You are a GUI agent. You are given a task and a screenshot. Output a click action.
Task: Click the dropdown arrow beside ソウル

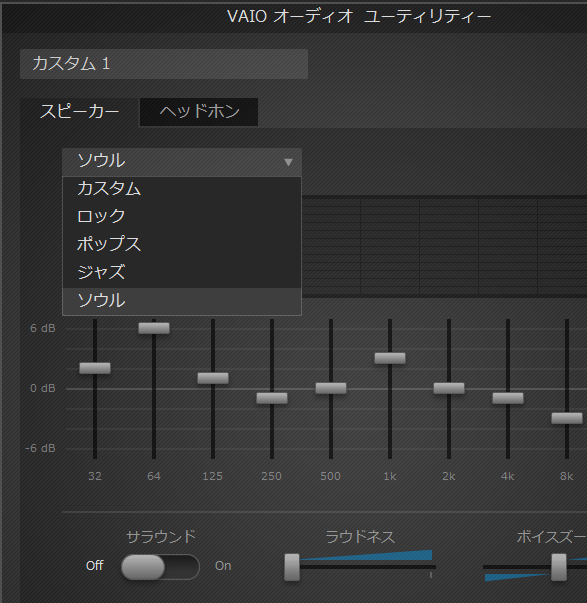tap(288, 162)
